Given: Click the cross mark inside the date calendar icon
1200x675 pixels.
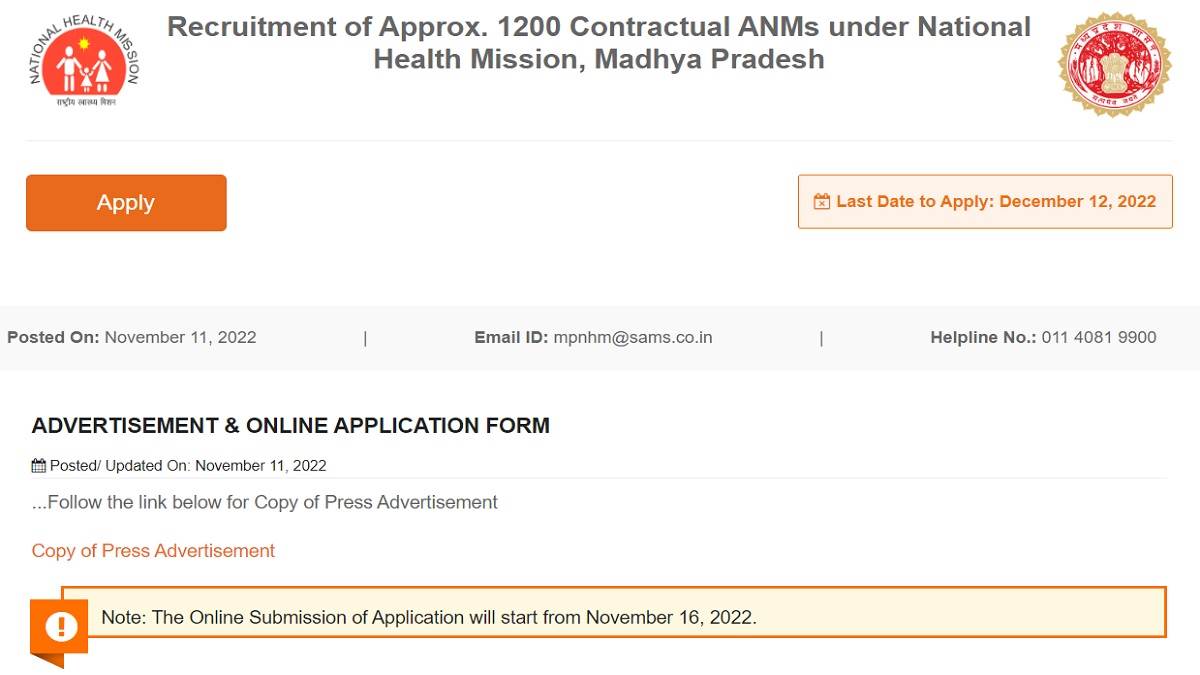Looking at the screenshot, I should tap(822, 203).
